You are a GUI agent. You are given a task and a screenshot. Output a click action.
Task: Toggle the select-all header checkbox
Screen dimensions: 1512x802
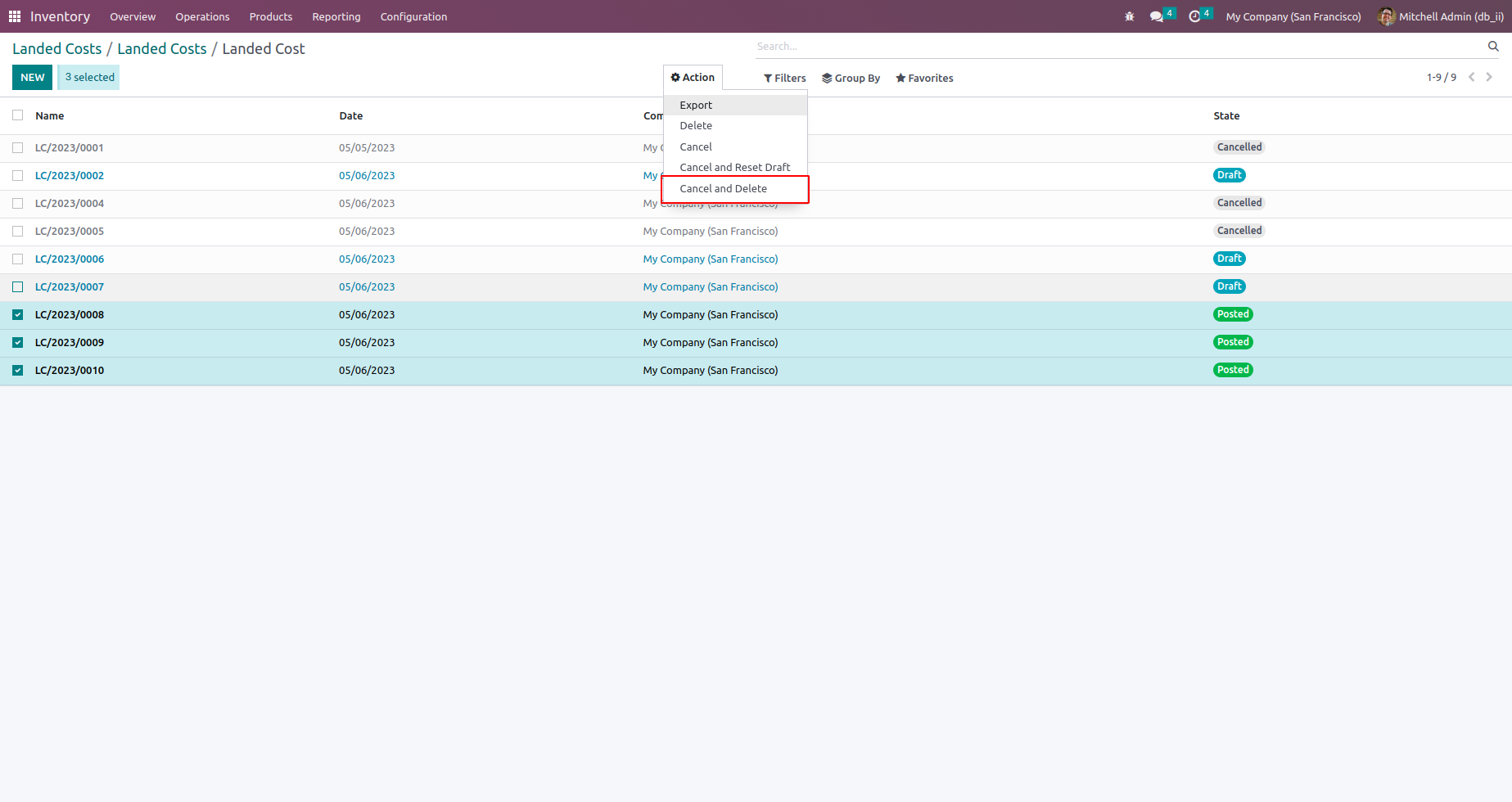18,115
